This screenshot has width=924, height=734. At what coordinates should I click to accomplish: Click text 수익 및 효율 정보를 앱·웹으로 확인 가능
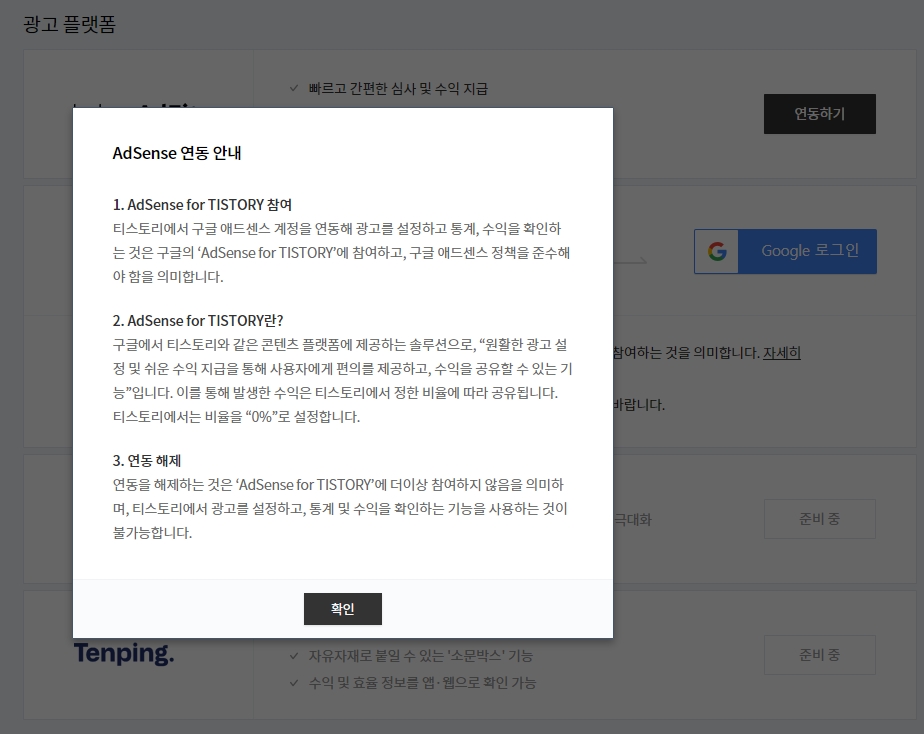[x=423, y=683]
